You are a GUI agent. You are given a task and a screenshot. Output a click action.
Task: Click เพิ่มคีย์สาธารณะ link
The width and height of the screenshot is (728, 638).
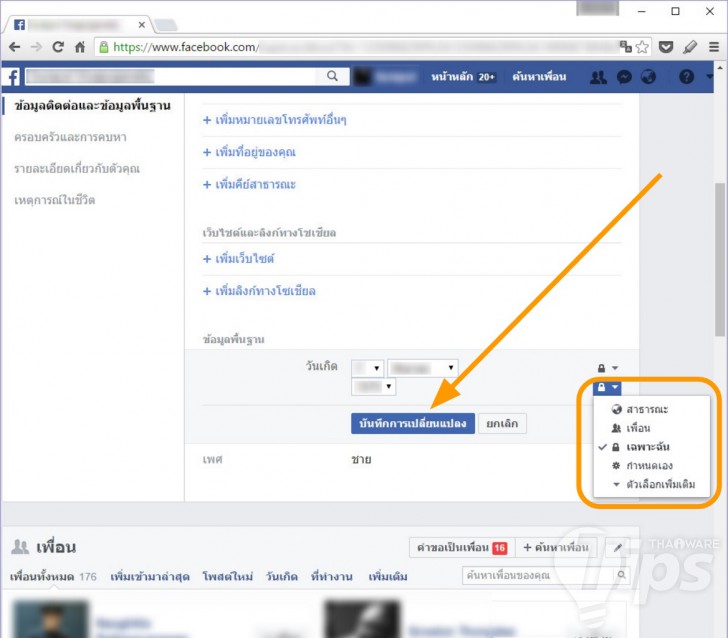249,185
